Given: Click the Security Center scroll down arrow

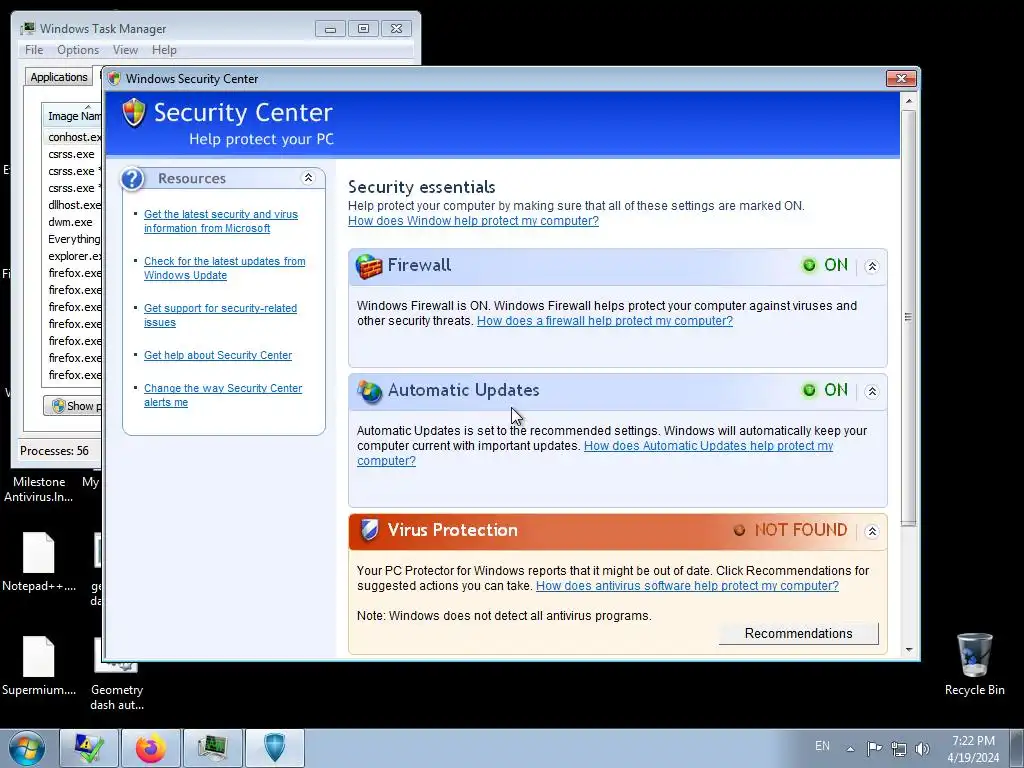Looking at the screenshot, I should [x=908, y=650].
